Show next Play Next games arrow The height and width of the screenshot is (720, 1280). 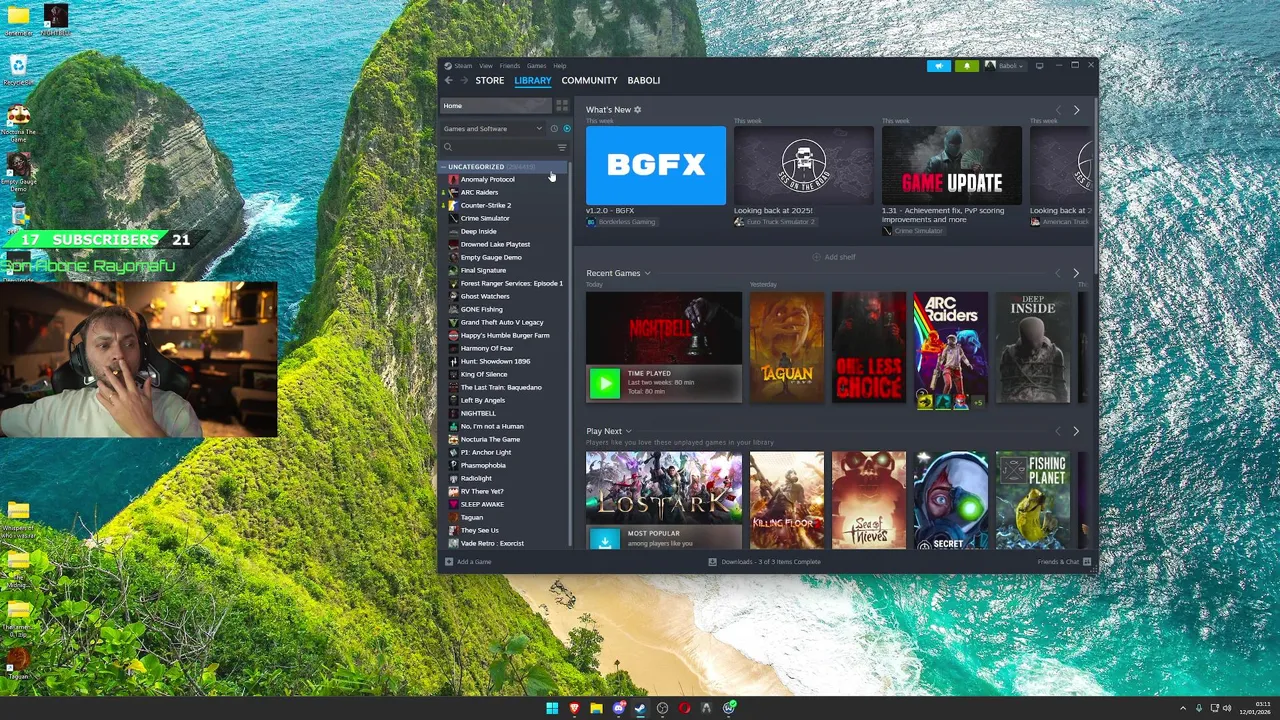click(1076, 431)
